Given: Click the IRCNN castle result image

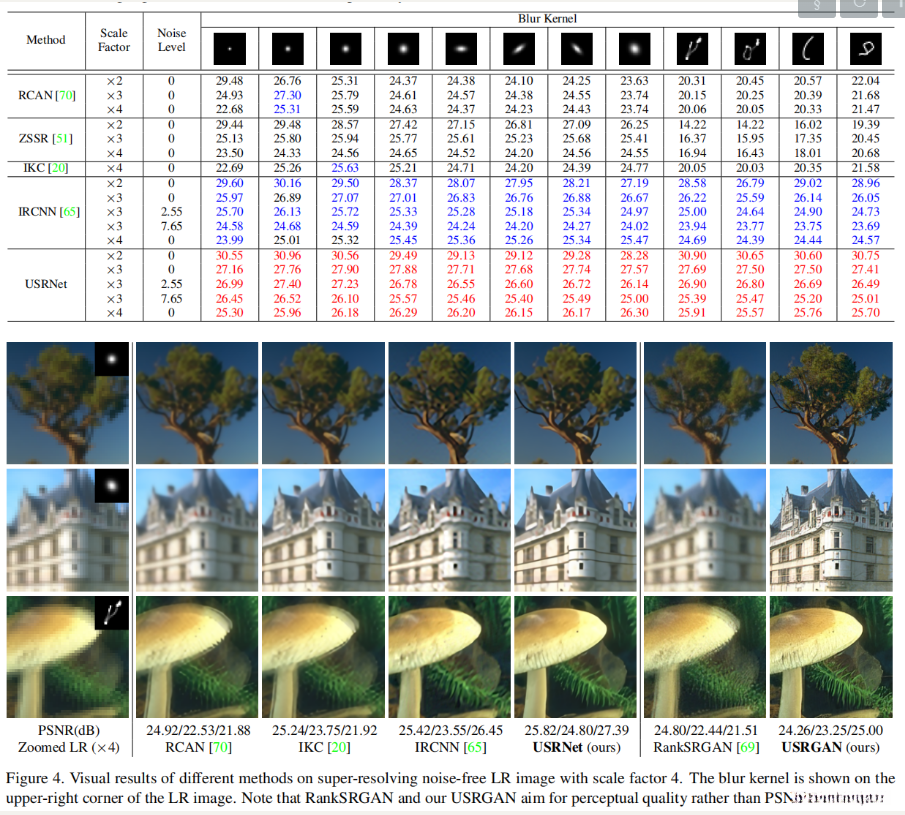Looking at the screenshot, I should click(x=450, y=530).
